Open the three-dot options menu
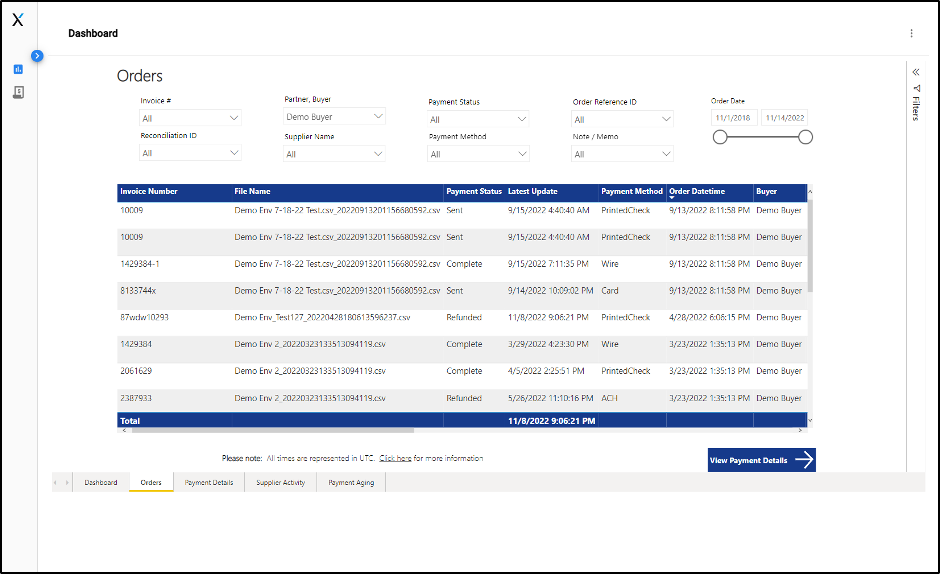 pyautogui.click(x=911, y=34)
